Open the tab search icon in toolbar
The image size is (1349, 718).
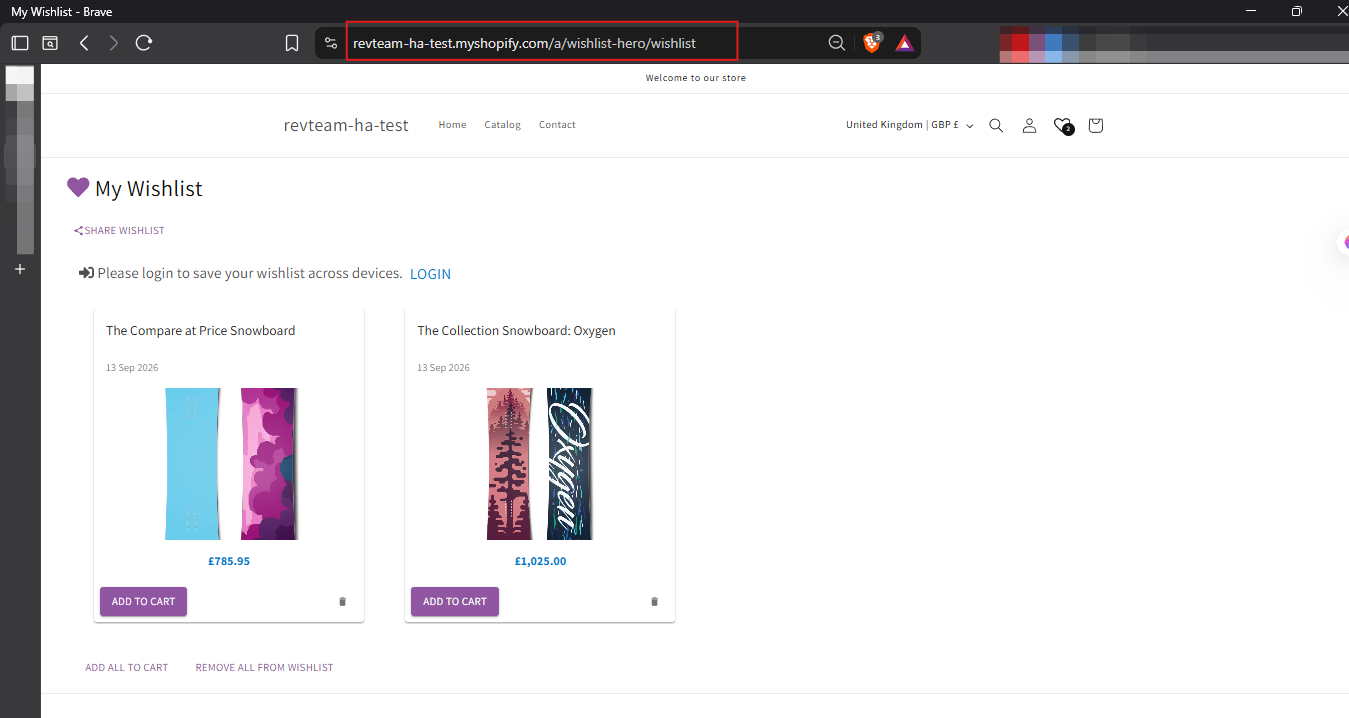[50, 43]
